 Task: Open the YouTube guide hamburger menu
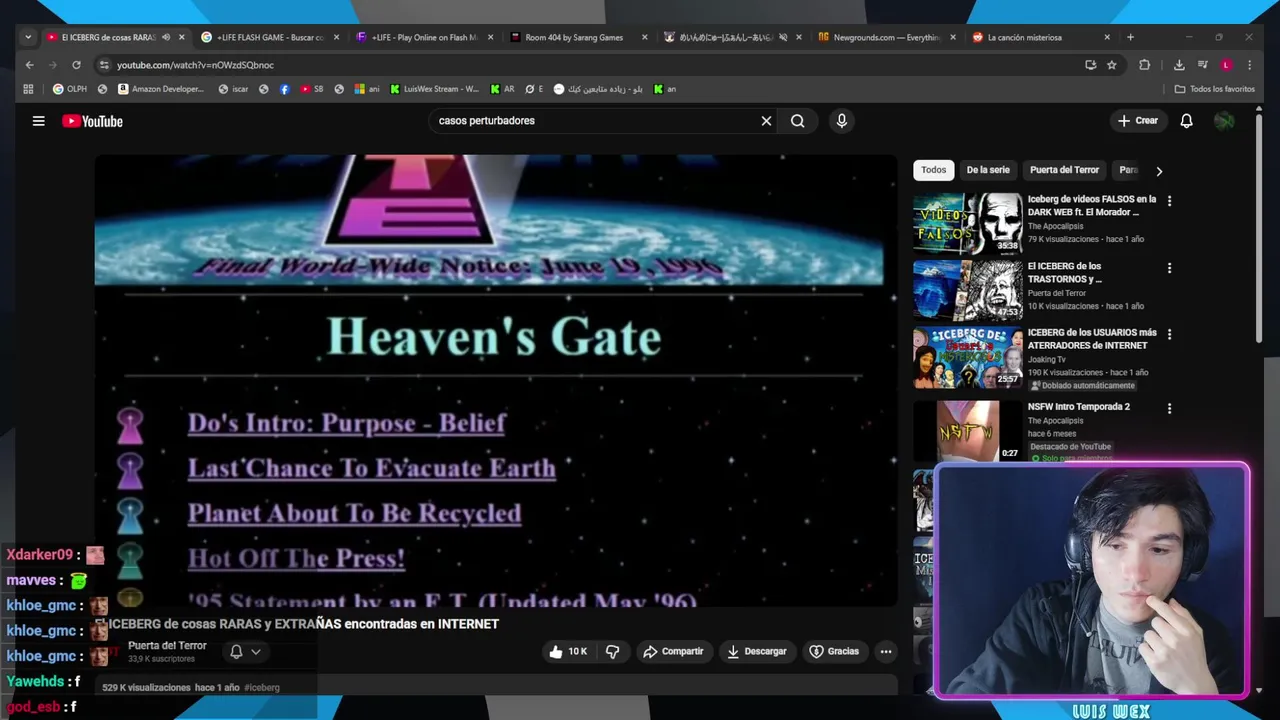click(x=38, y=121)
